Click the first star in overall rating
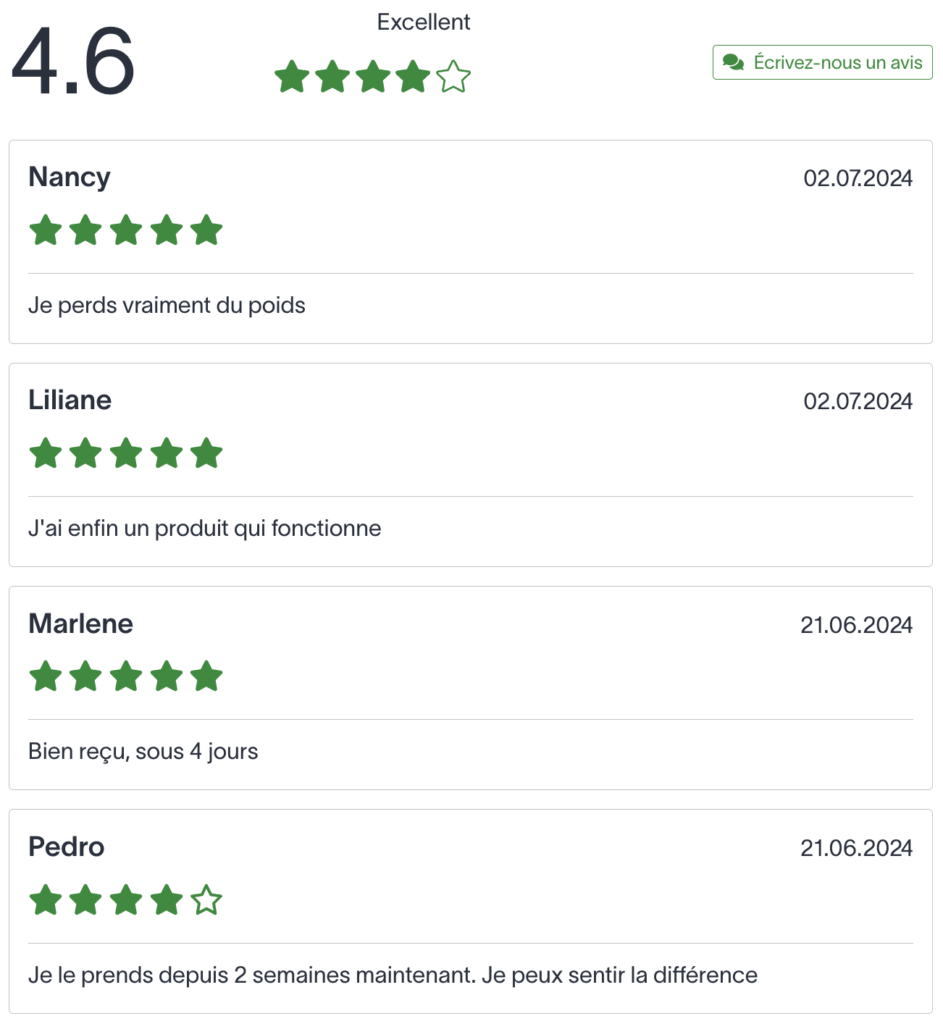 (292, 76)
